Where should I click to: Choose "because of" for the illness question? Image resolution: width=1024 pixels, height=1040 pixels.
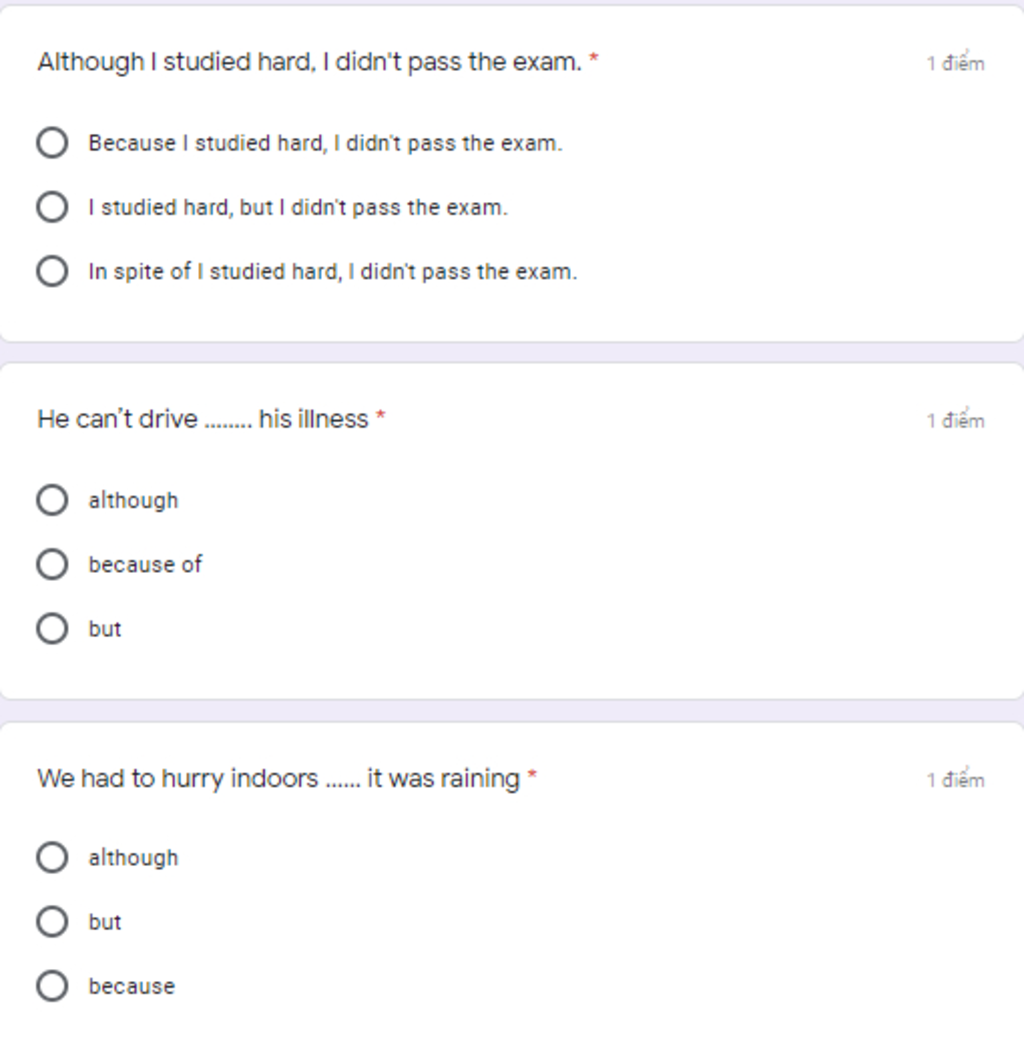click(x=52, y=564)
